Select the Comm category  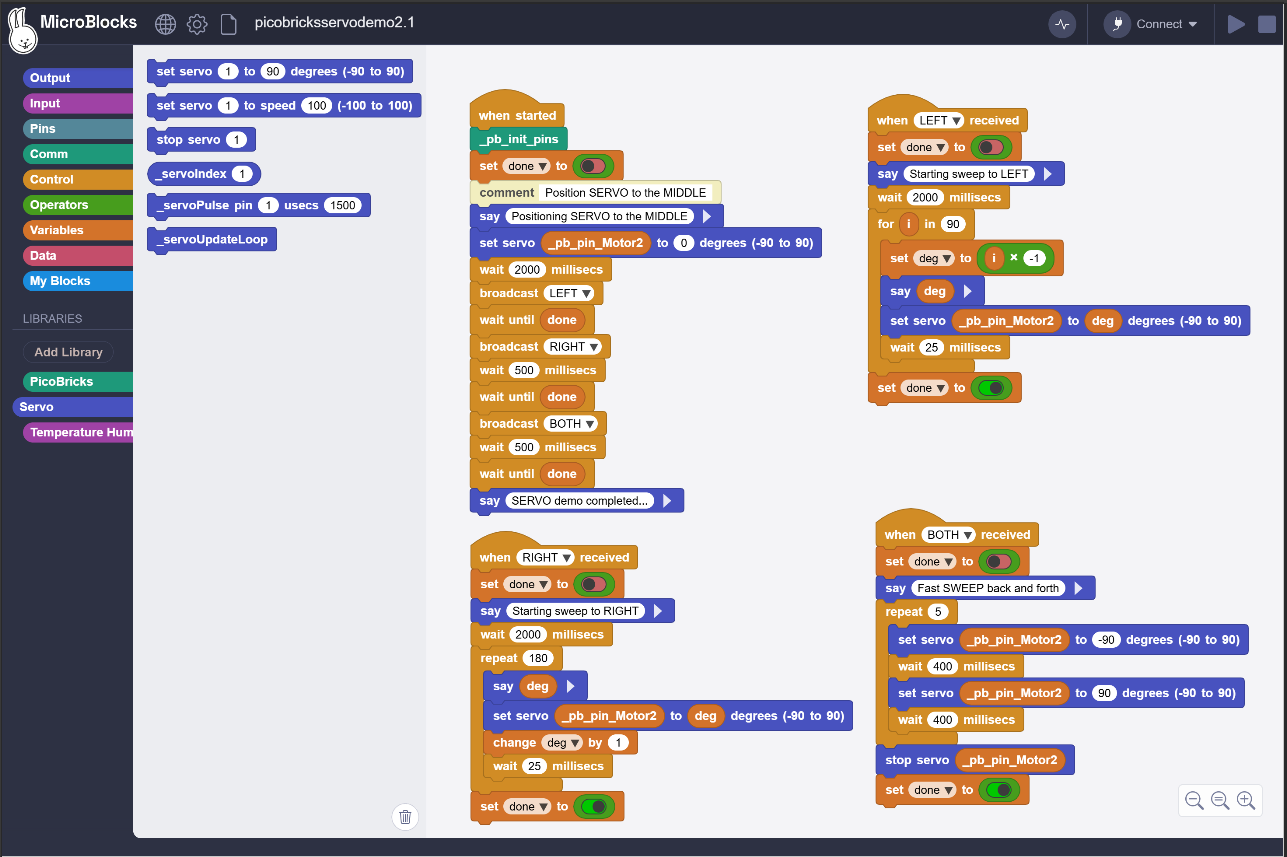pos(78,154)
